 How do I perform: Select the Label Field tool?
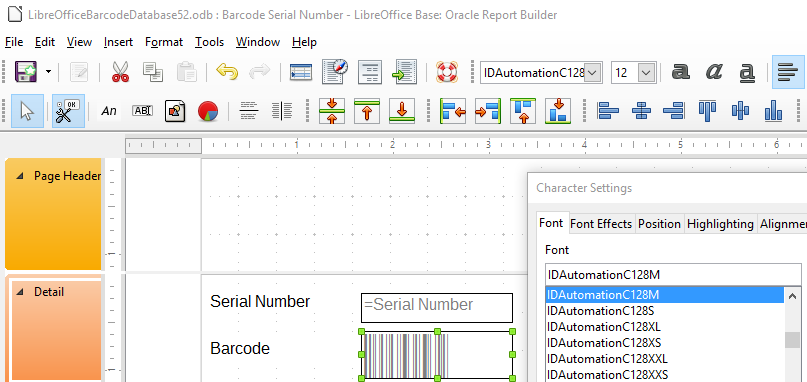[x=109, y=111]
